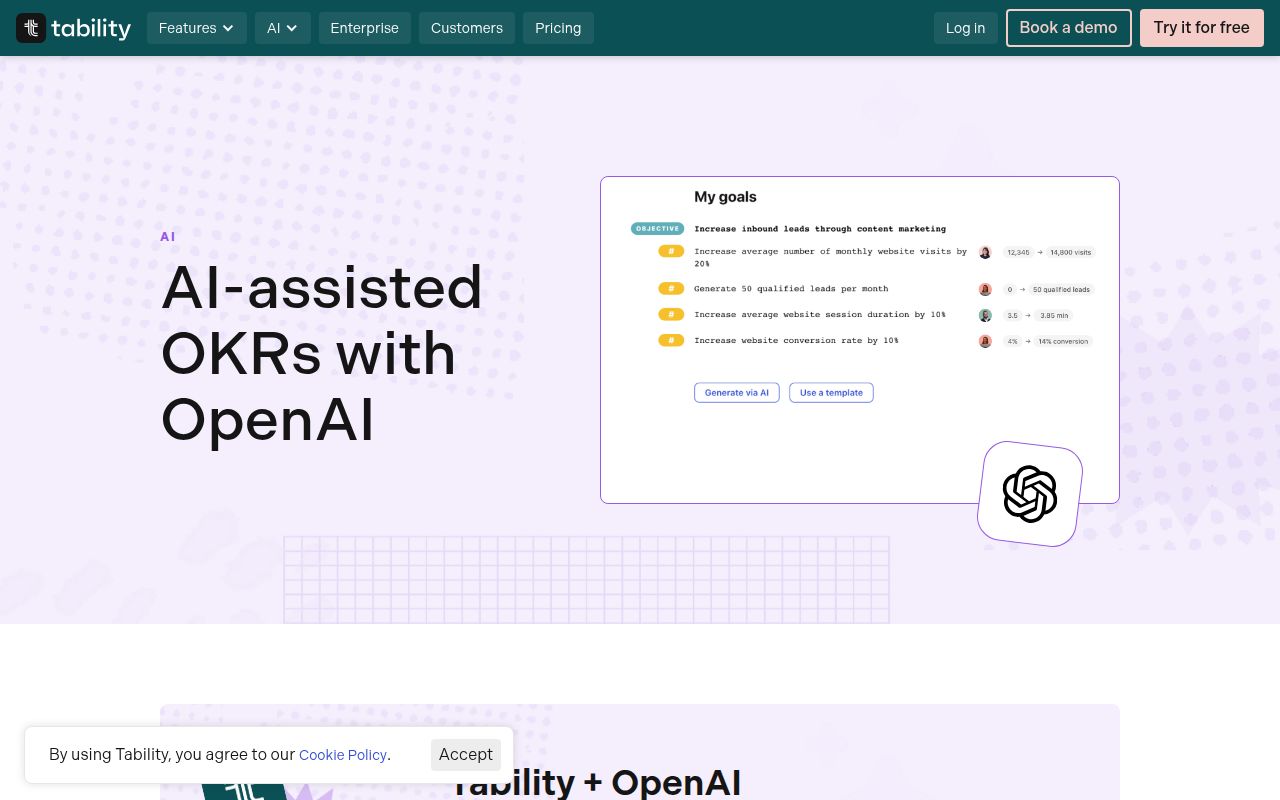Screen dimensions: 1280x800
Task: Expand the Features dropdown menu
Action: 197,28
